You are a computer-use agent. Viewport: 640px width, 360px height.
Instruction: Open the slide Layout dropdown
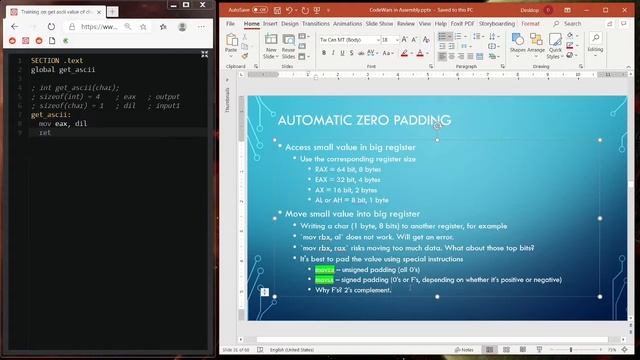[x=304, y=37]
